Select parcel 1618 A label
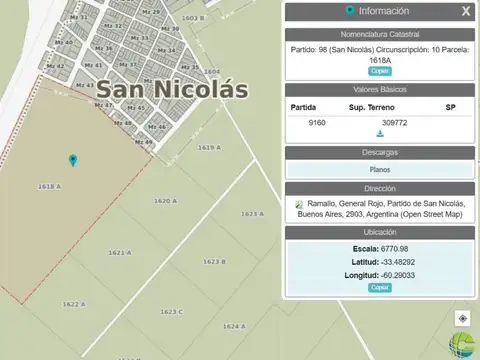480x360 pixels. (x=50, y=187)
